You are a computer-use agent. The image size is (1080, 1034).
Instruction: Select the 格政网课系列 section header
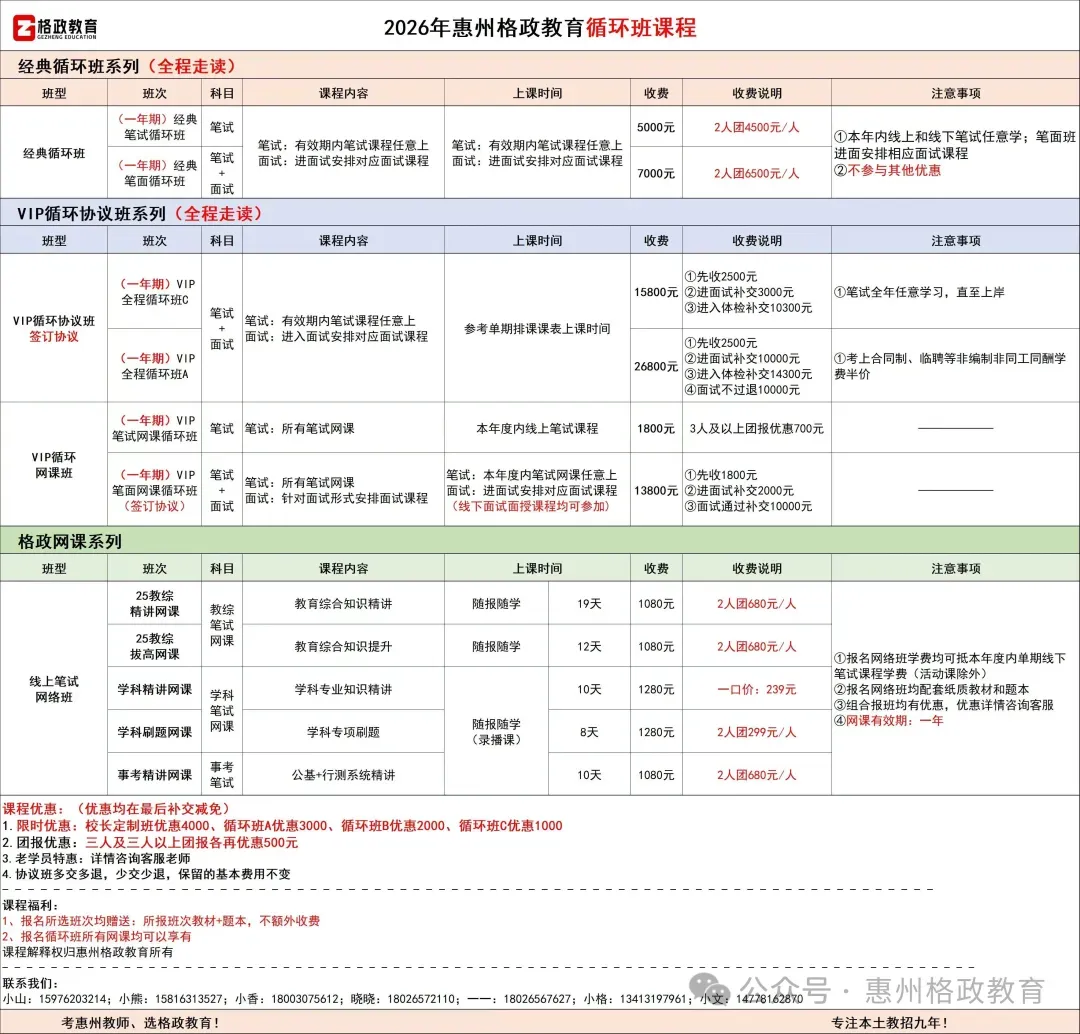click(x=540, y=541)
